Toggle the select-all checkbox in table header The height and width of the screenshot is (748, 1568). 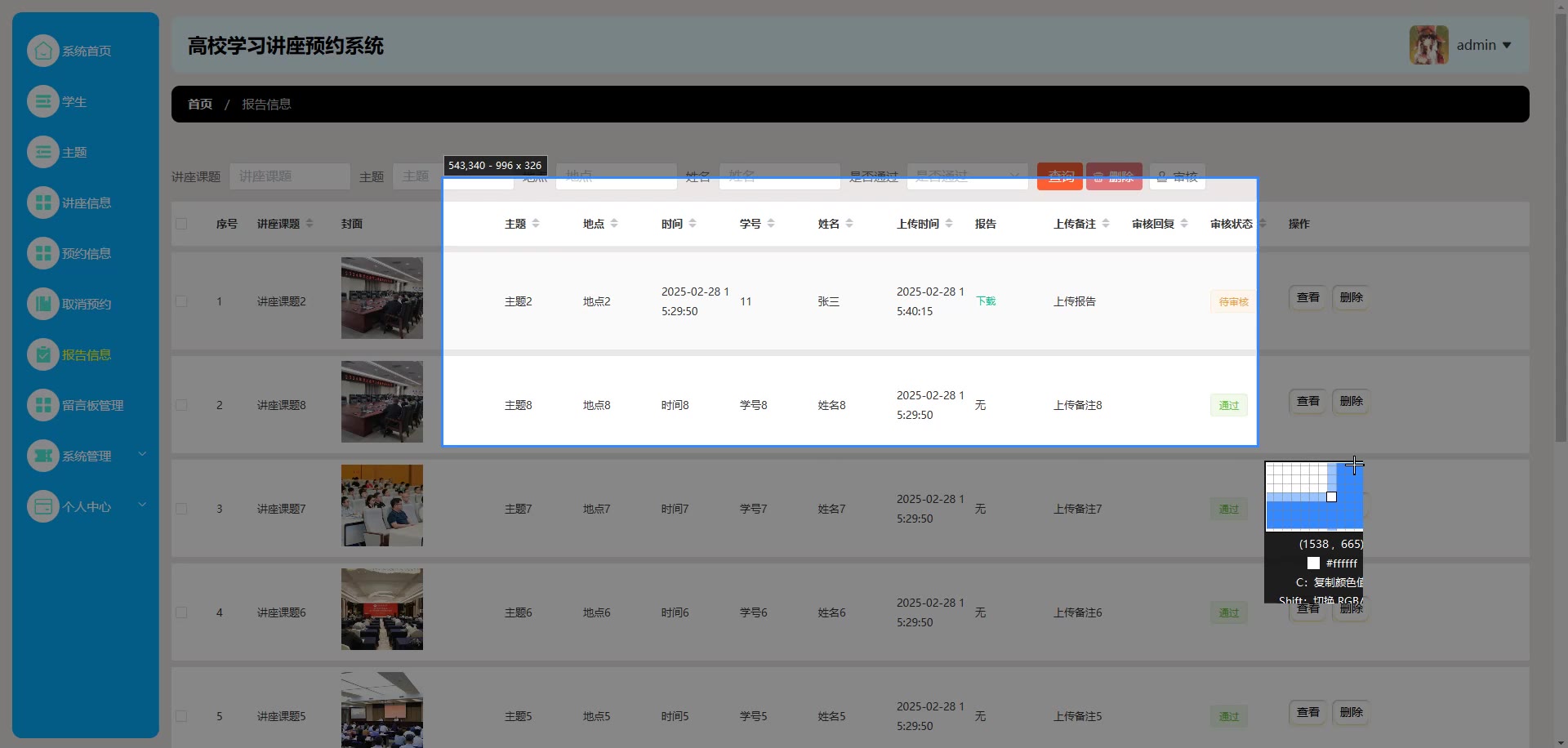[181, 224]
